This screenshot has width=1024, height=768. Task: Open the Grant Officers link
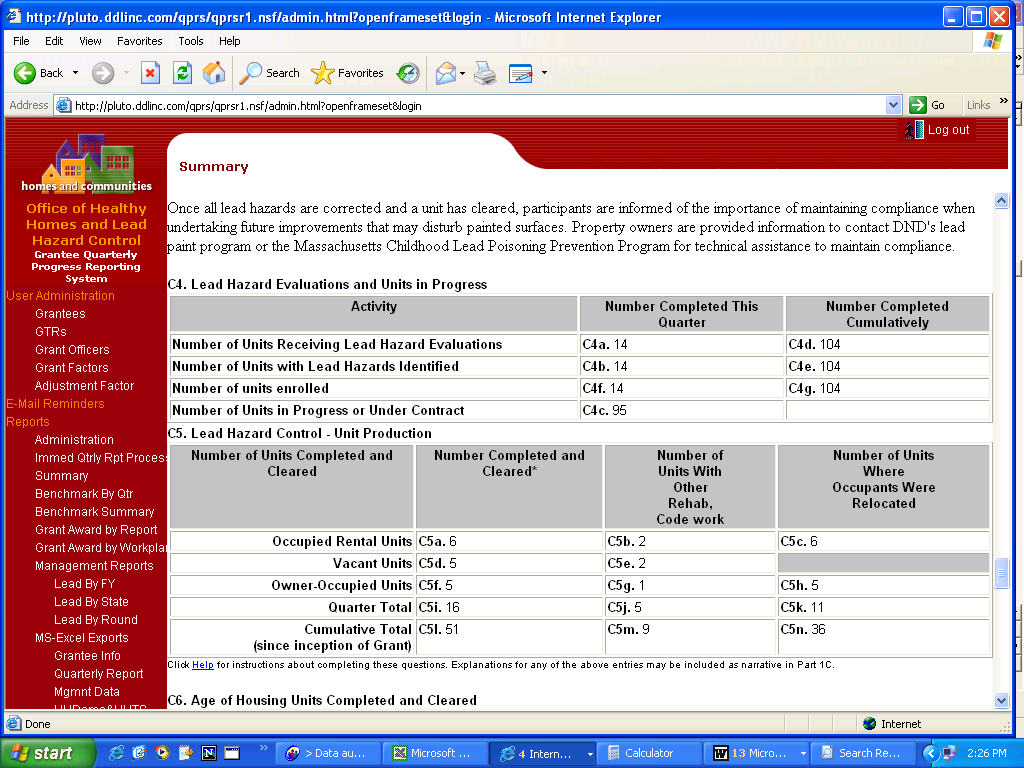click(x=72, y=350)
